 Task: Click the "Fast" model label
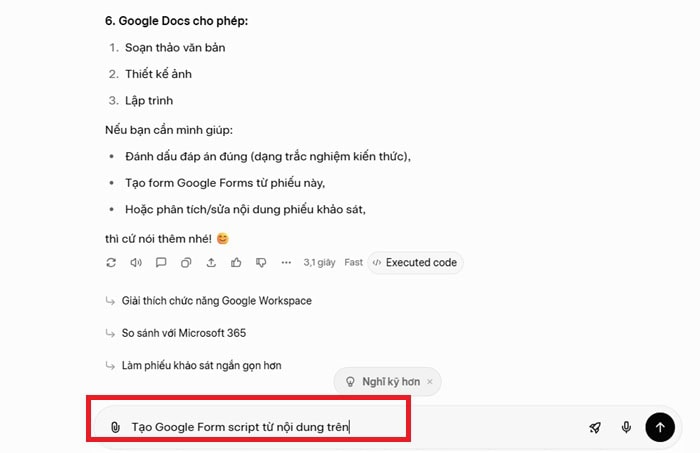tap(353, 263)
